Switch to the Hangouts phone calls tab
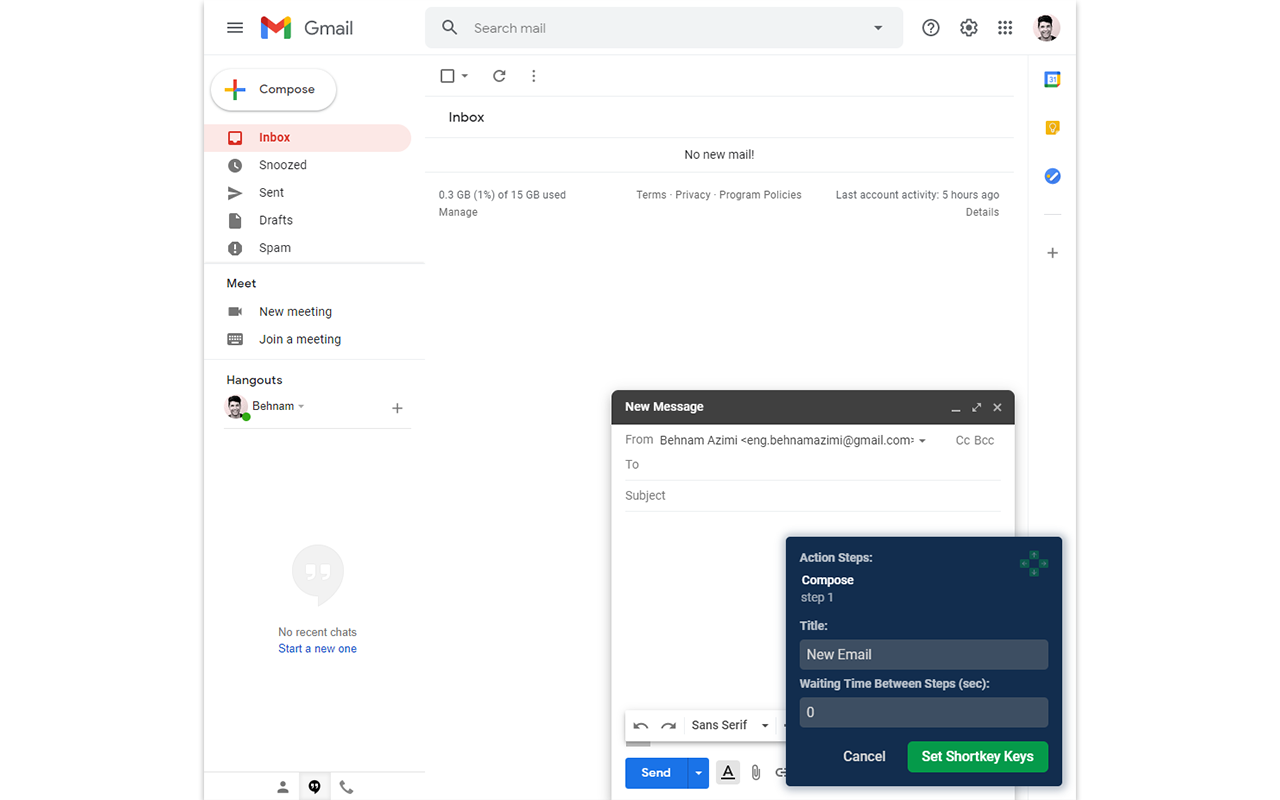This screenshot has height=800, width=1280. pyautogui.click(x=346, y=787)
